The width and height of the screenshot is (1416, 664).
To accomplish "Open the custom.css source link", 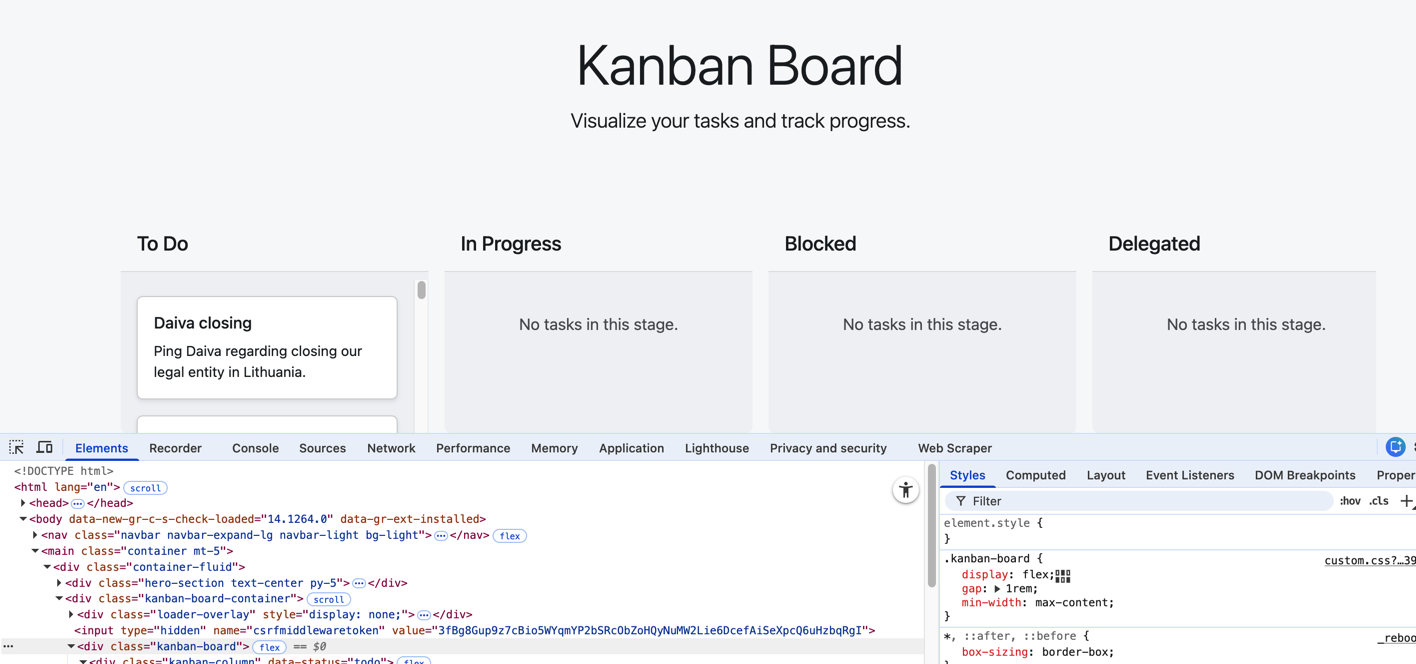I will click(x=1368, y=560).
